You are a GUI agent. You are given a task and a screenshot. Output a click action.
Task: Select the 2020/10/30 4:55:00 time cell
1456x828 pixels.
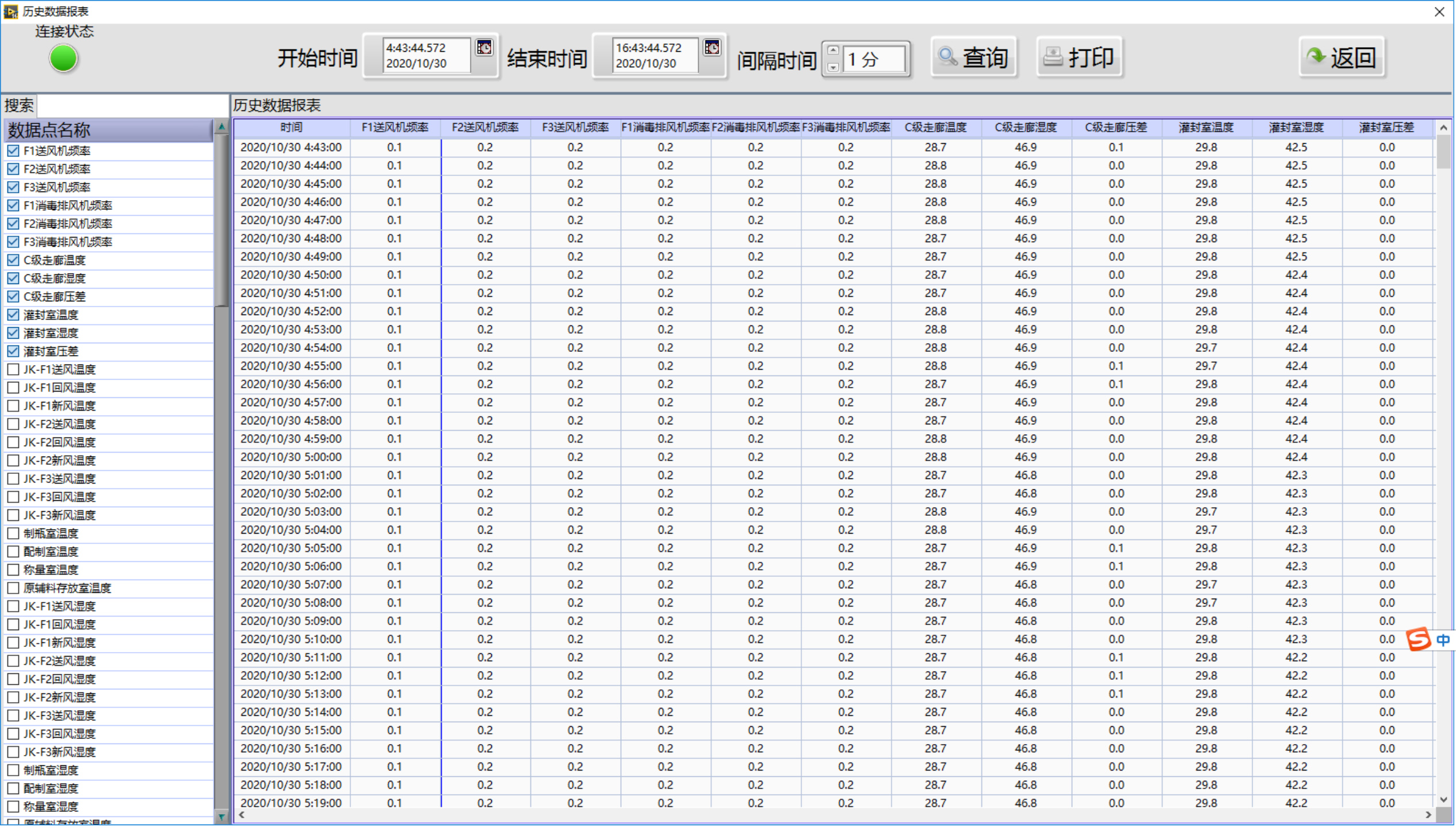click(291, 366)
